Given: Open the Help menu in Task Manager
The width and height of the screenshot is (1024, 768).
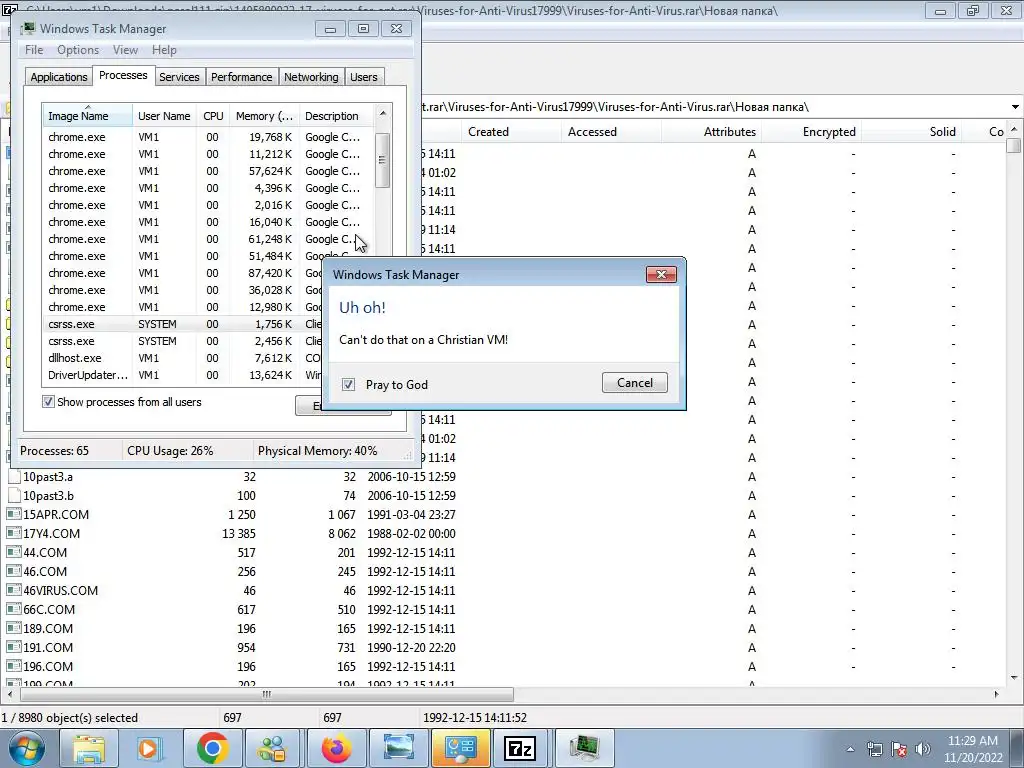Looking at the screenshot, I should (164, 50).
